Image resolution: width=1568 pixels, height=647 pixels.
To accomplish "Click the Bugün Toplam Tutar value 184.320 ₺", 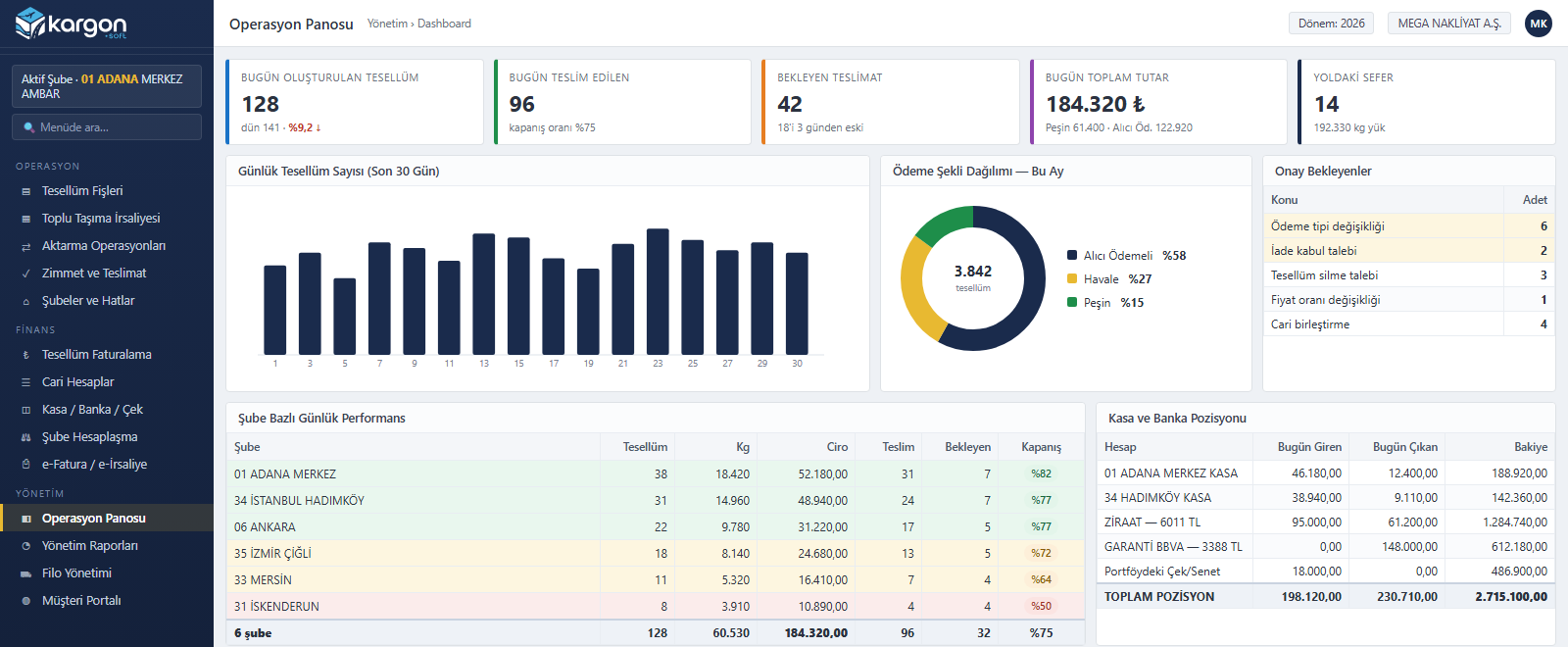I will point(1096,104).
